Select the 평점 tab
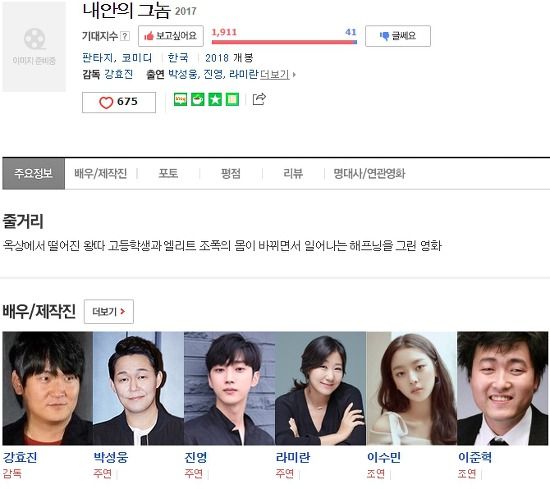The width and height of the screenshot is (550, 489). tap(231, 173)
